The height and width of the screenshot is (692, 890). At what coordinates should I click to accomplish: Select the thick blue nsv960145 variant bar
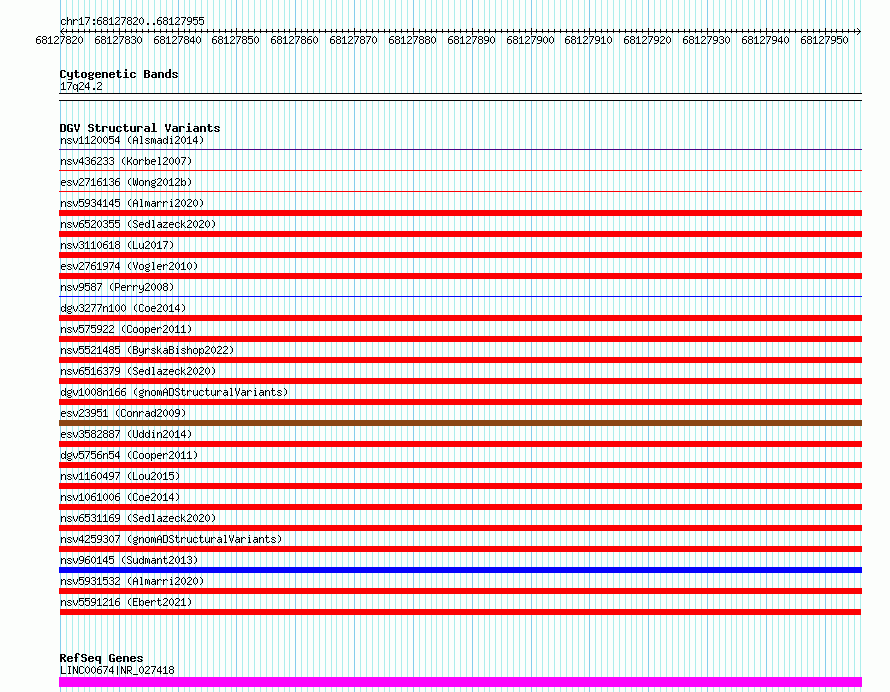460,570
